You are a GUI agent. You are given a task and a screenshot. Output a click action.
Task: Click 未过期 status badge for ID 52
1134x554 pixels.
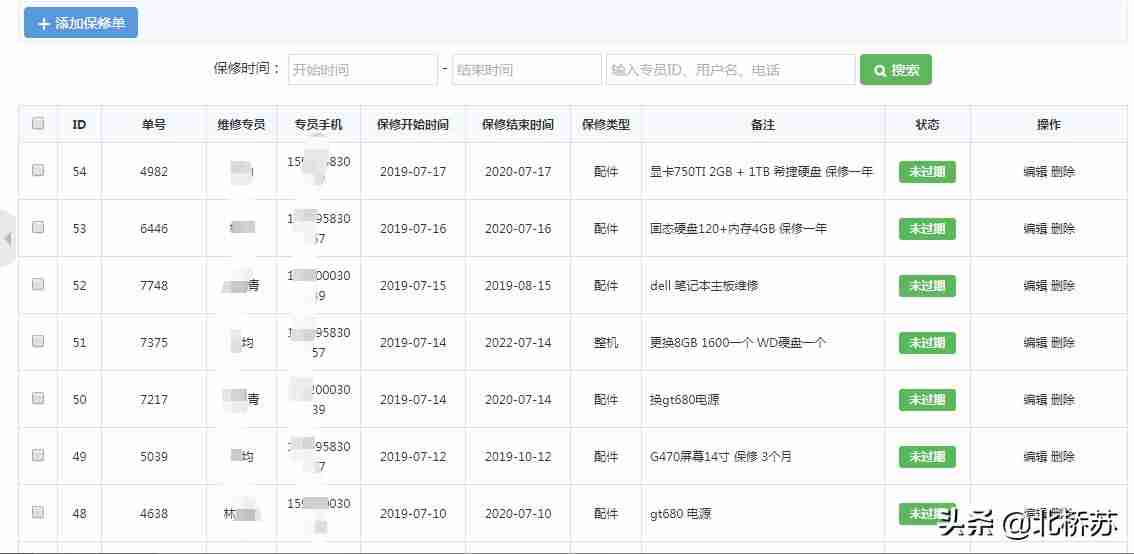click(x=927, y=286)
